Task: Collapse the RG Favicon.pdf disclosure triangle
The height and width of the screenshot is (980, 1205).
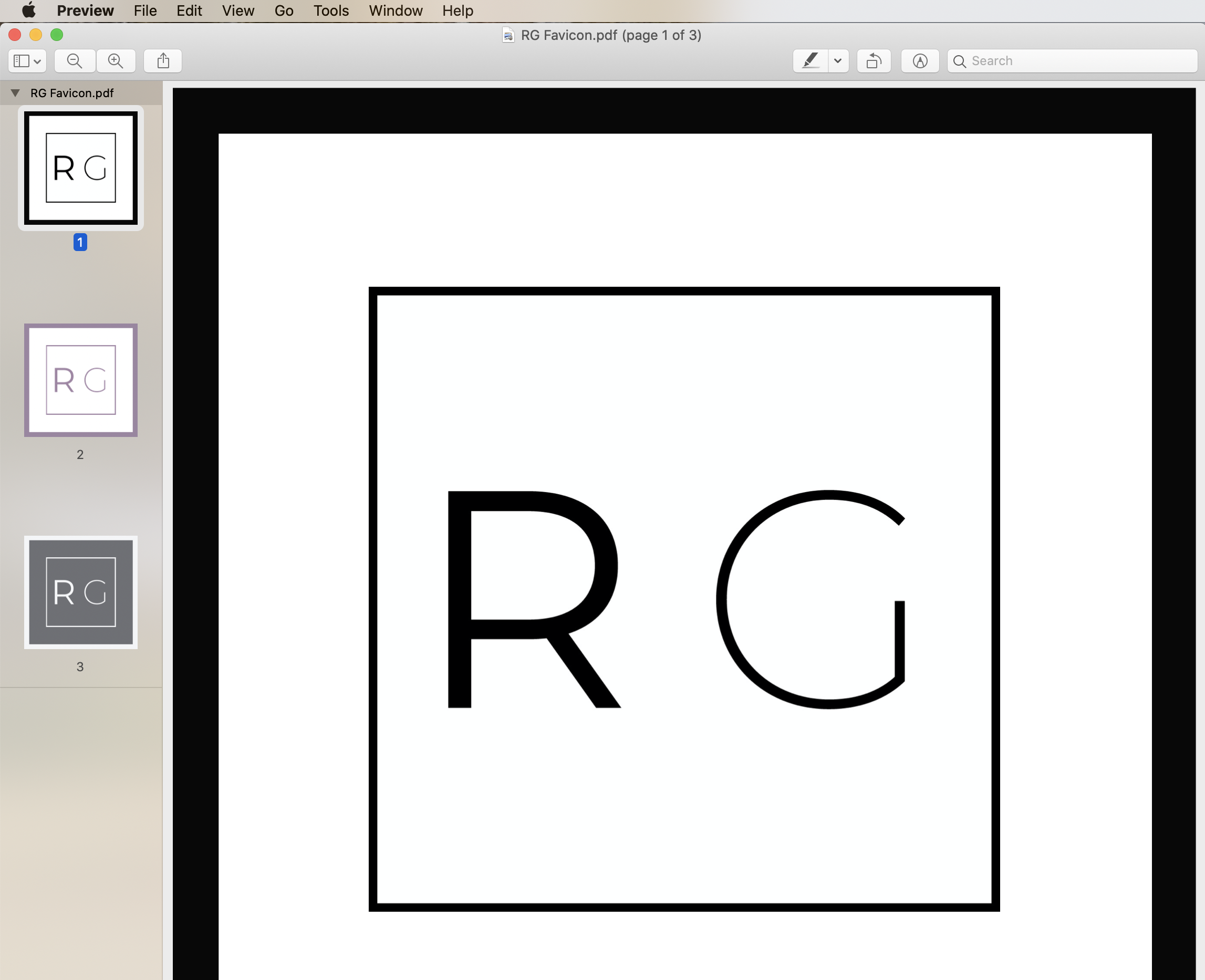Action: 15,93
